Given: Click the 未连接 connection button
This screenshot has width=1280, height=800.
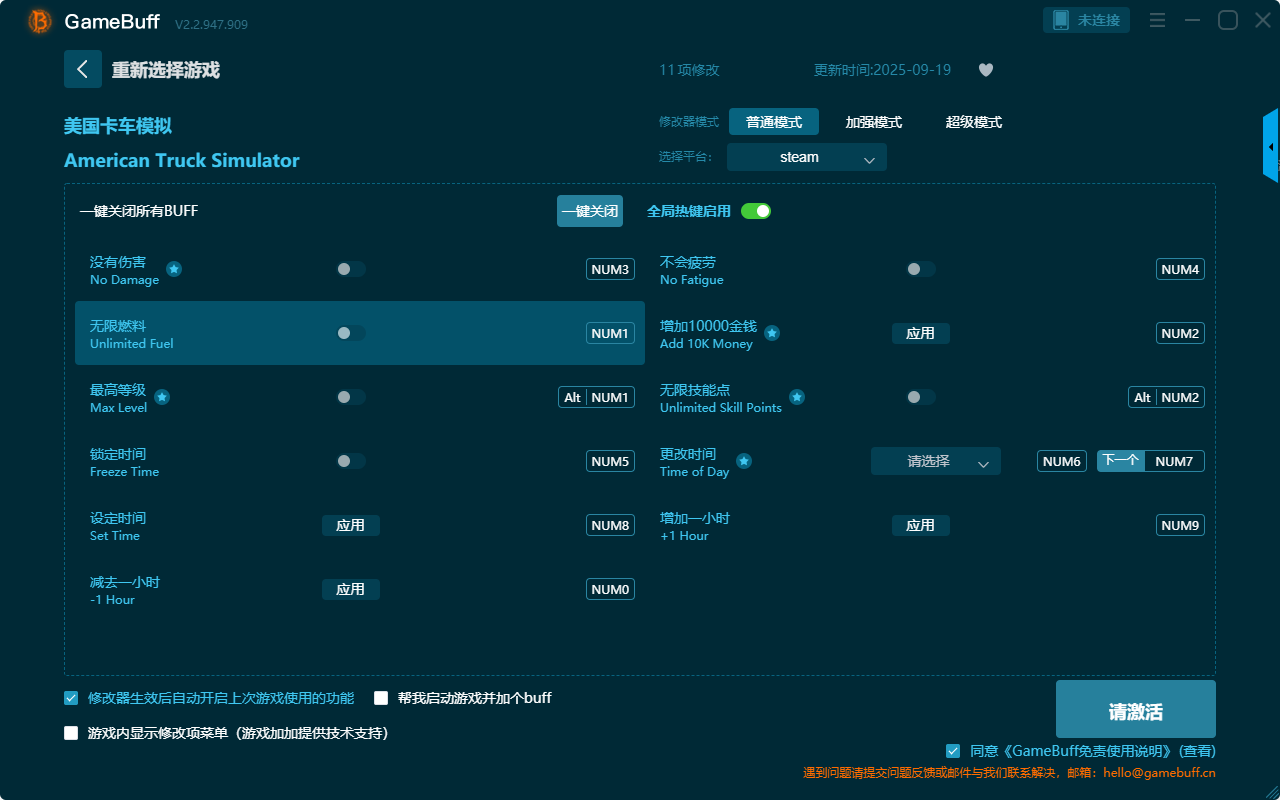Looking at the screenshot, I should [x=1088, y=20].
